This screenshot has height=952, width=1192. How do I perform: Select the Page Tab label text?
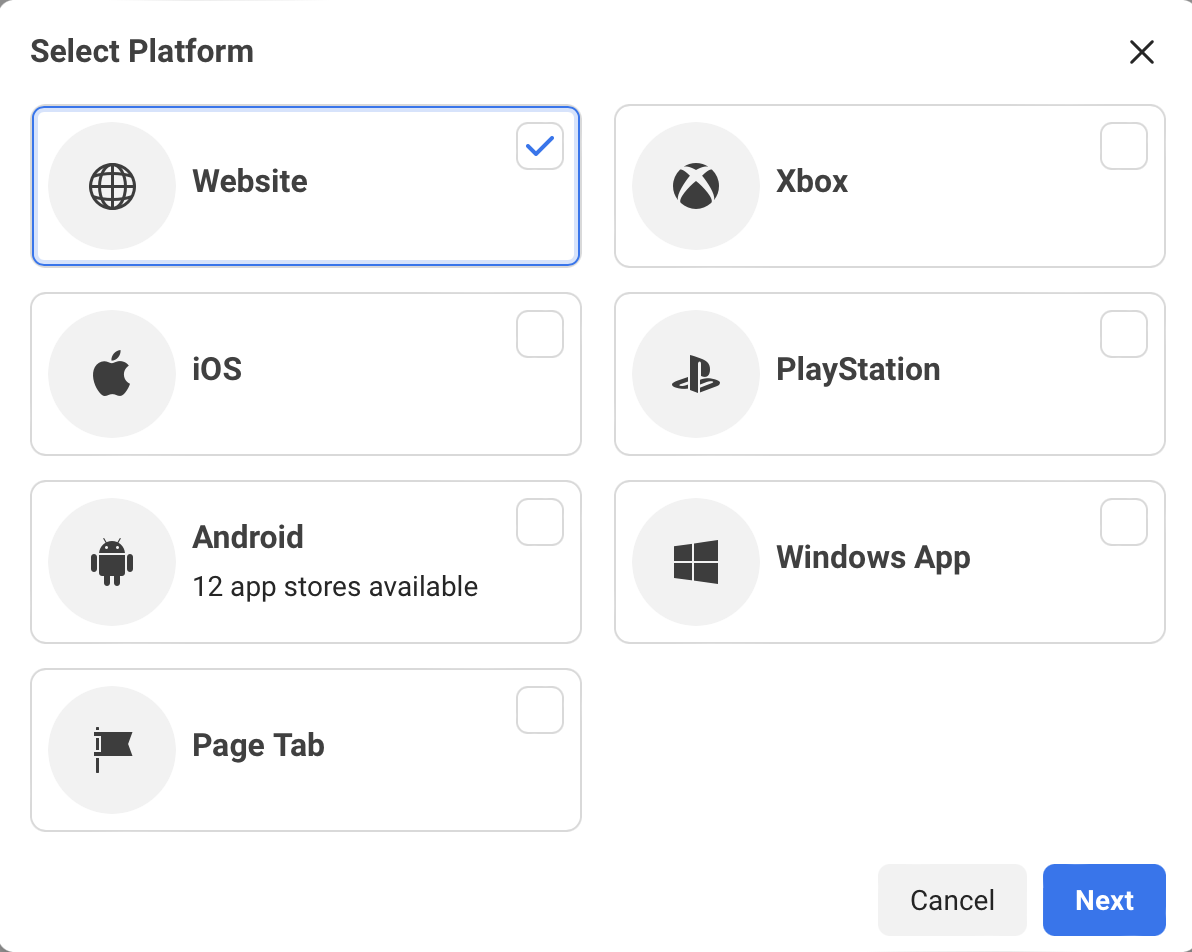(258, 746)
